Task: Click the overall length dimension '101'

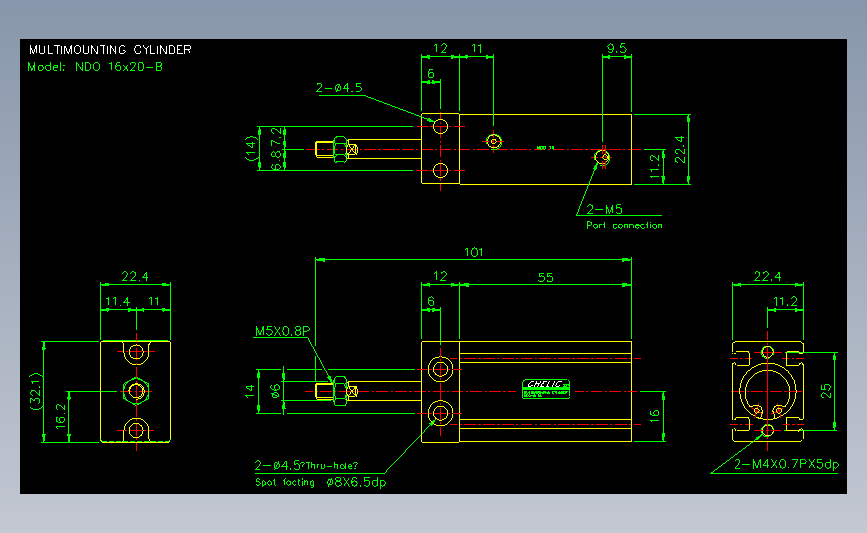Action: coord(474,252)
